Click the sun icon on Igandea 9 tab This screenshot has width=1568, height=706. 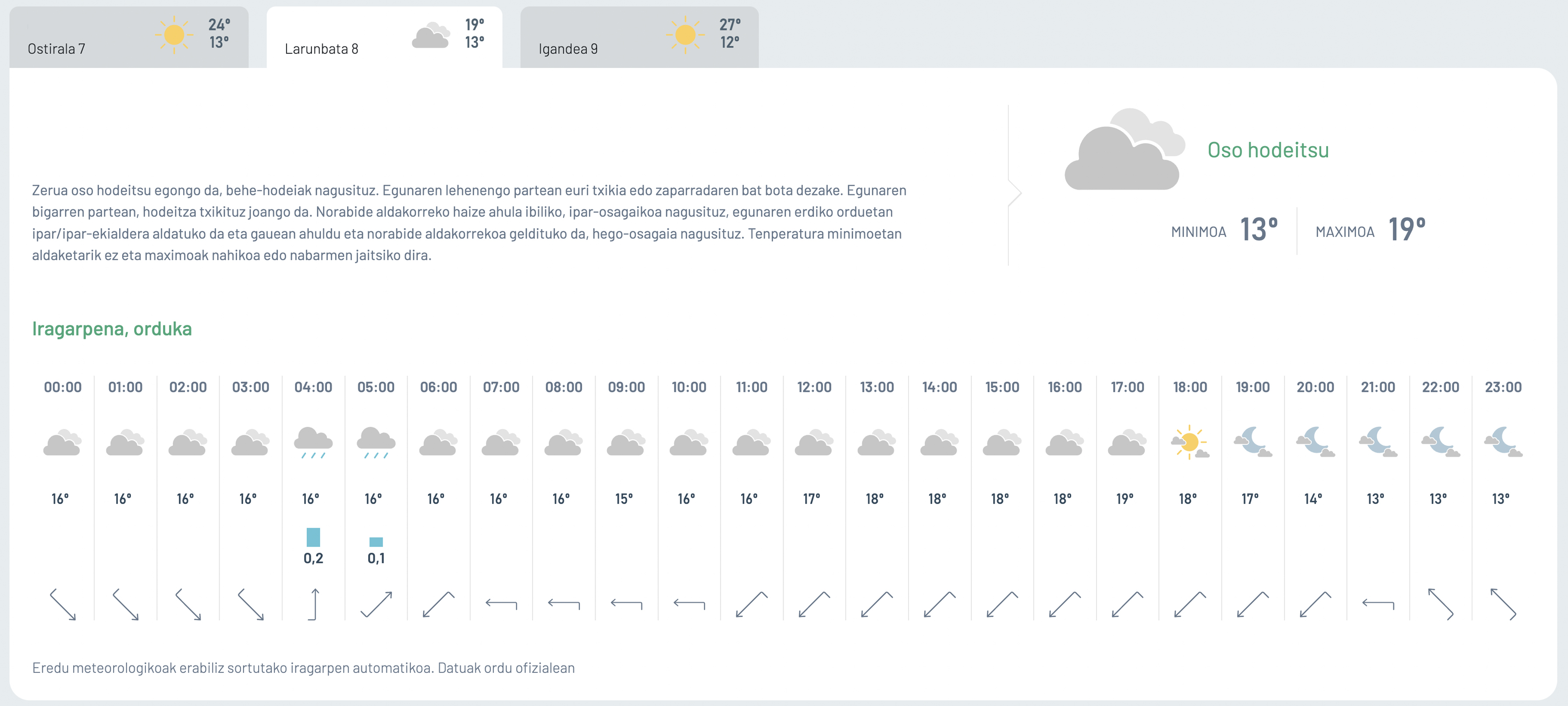click(685, 35)
